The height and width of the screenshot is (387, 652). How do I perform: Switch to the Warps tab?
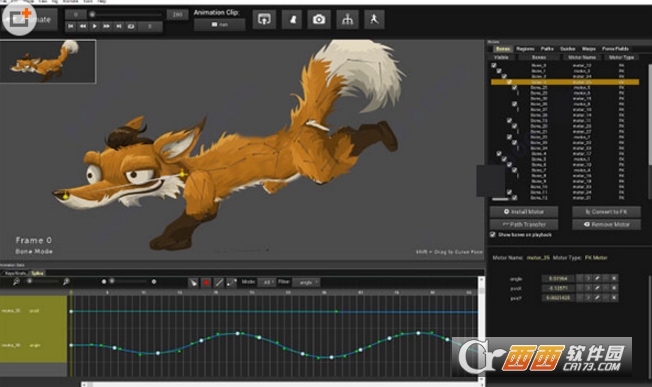(589, 49)
